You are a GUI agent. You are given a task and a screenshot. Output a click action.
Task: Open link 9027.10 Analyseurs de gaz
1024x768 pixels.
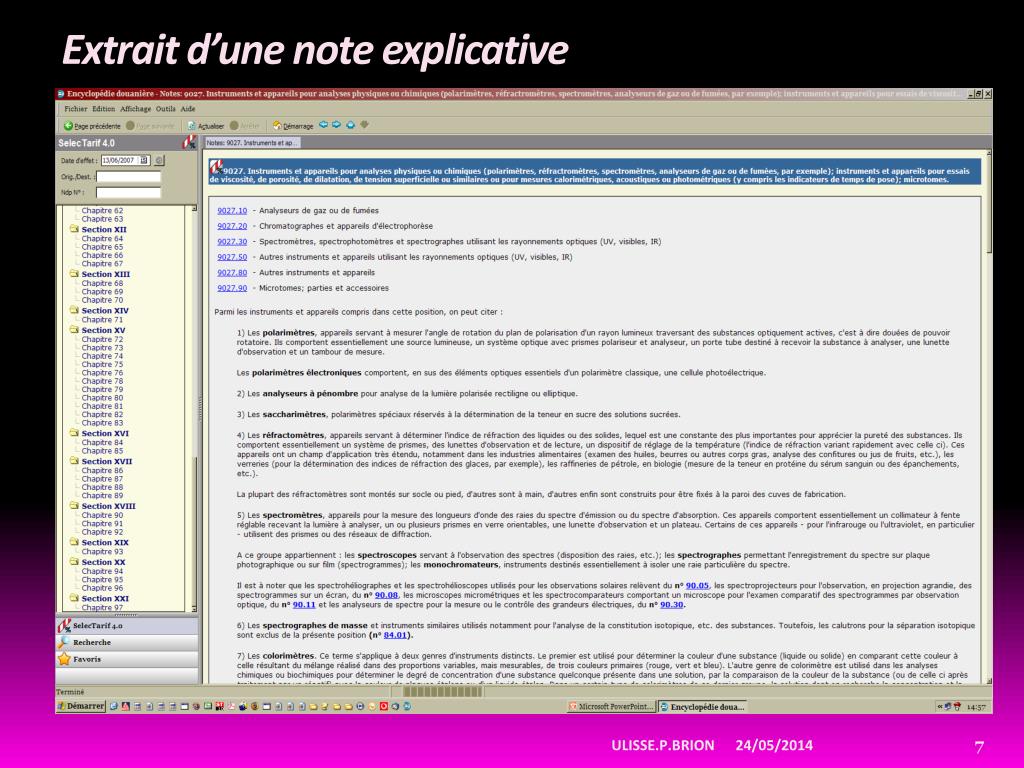(232, 211)
